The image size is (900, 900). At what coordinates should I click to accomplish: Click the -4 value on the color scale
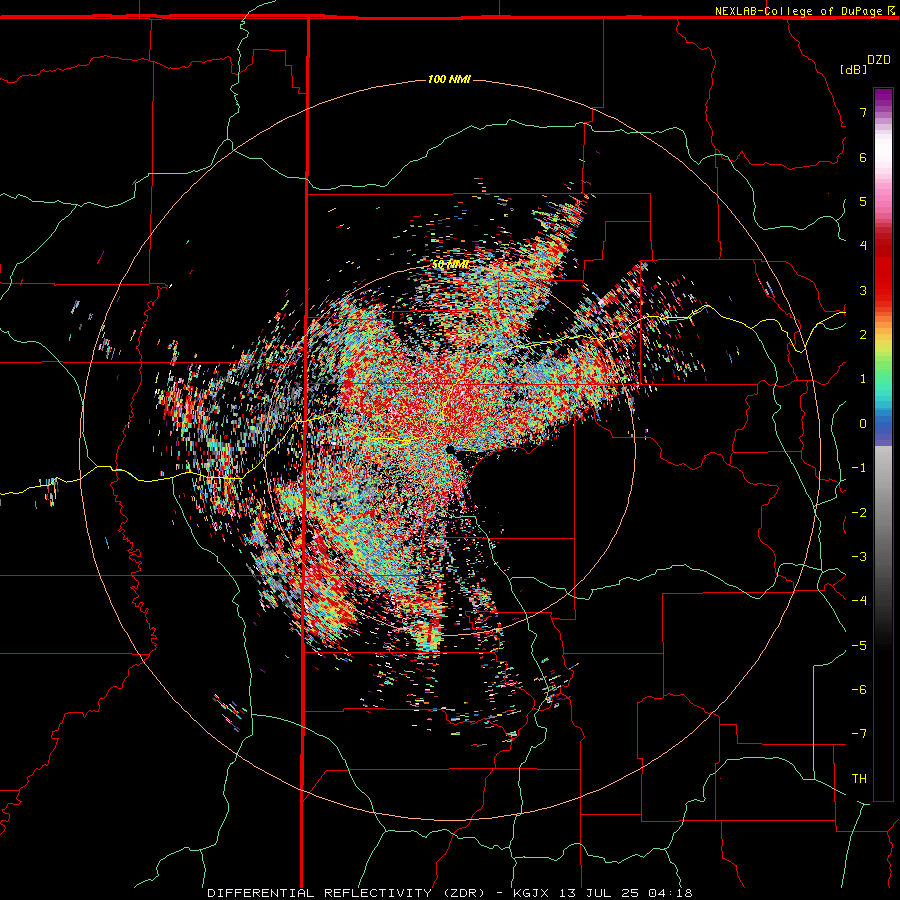859,601
